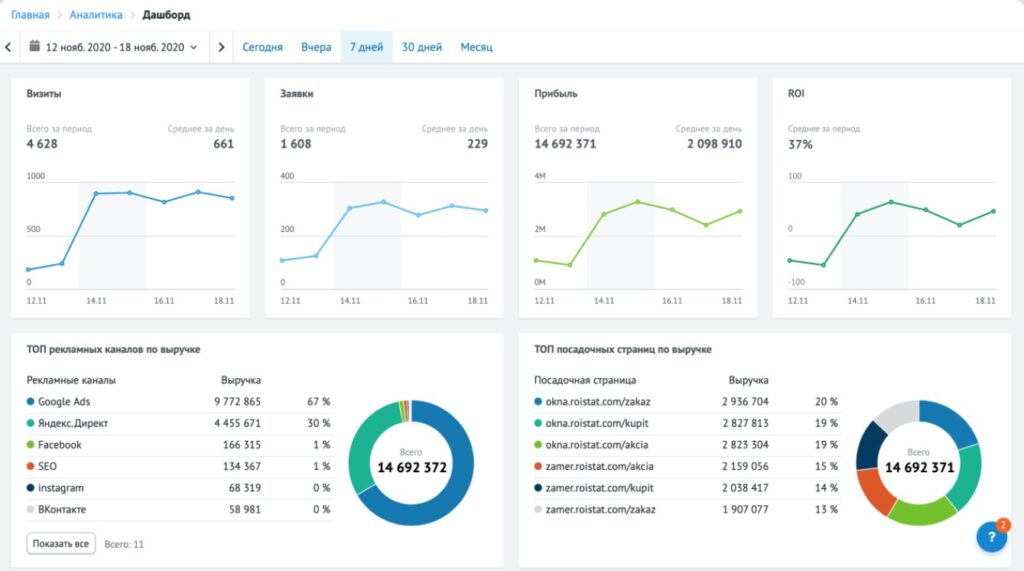Screen dimensions: 1024x571
Task: Click the calendar icon in date picker
Action: (x=35, y=46)
